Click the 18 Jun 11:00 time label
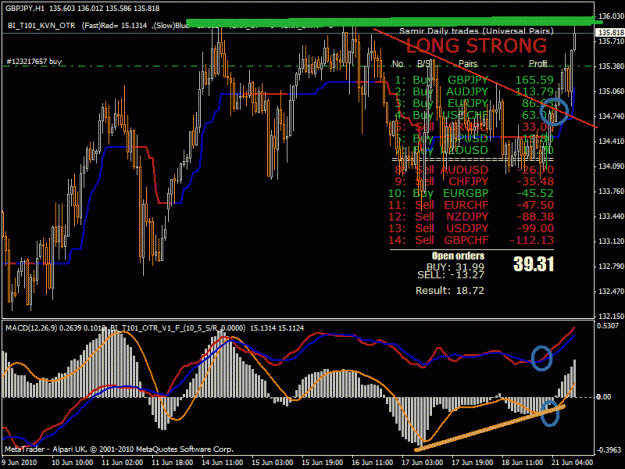 tap(522, 463)
